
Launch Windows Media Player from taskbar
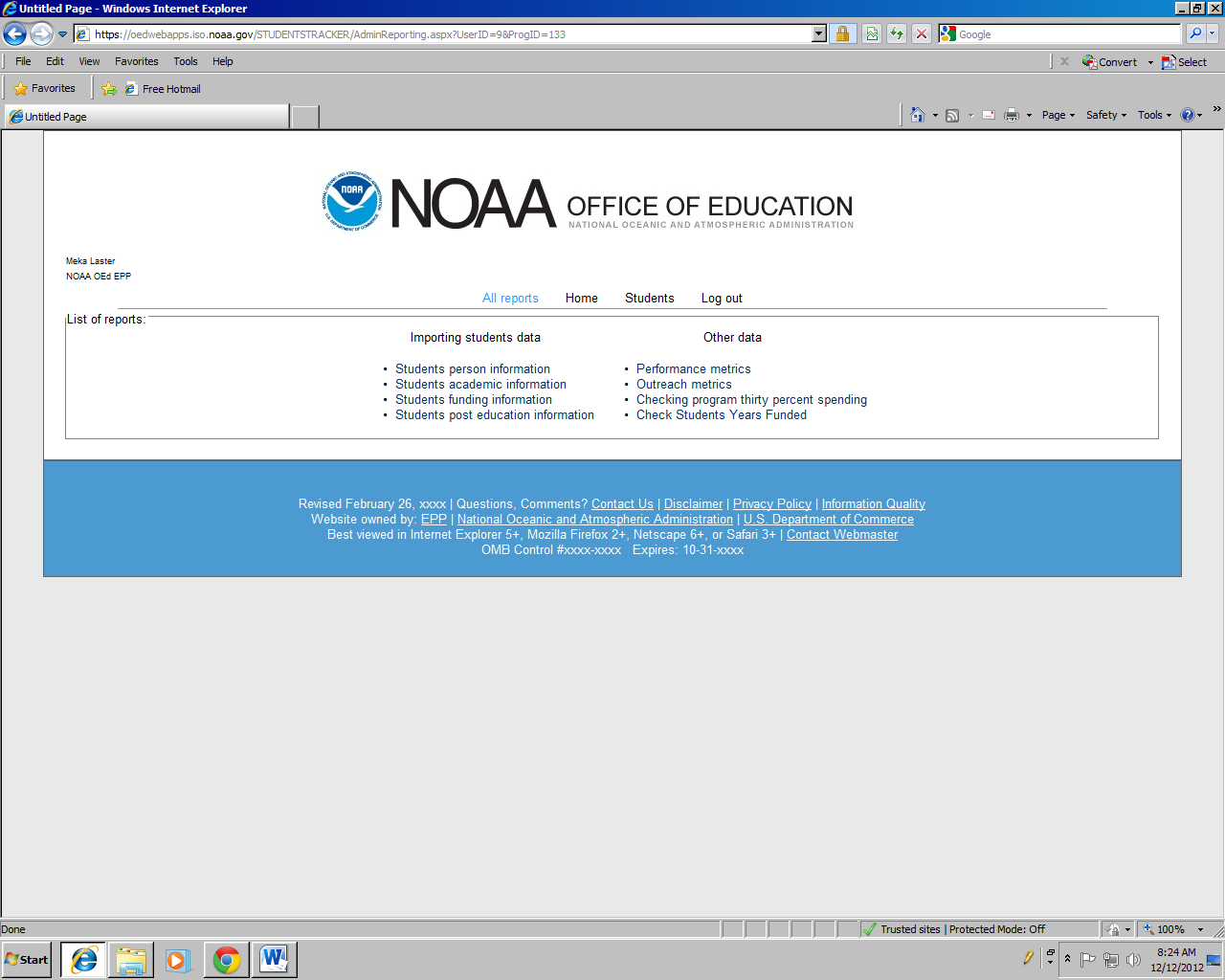point(178,960)
